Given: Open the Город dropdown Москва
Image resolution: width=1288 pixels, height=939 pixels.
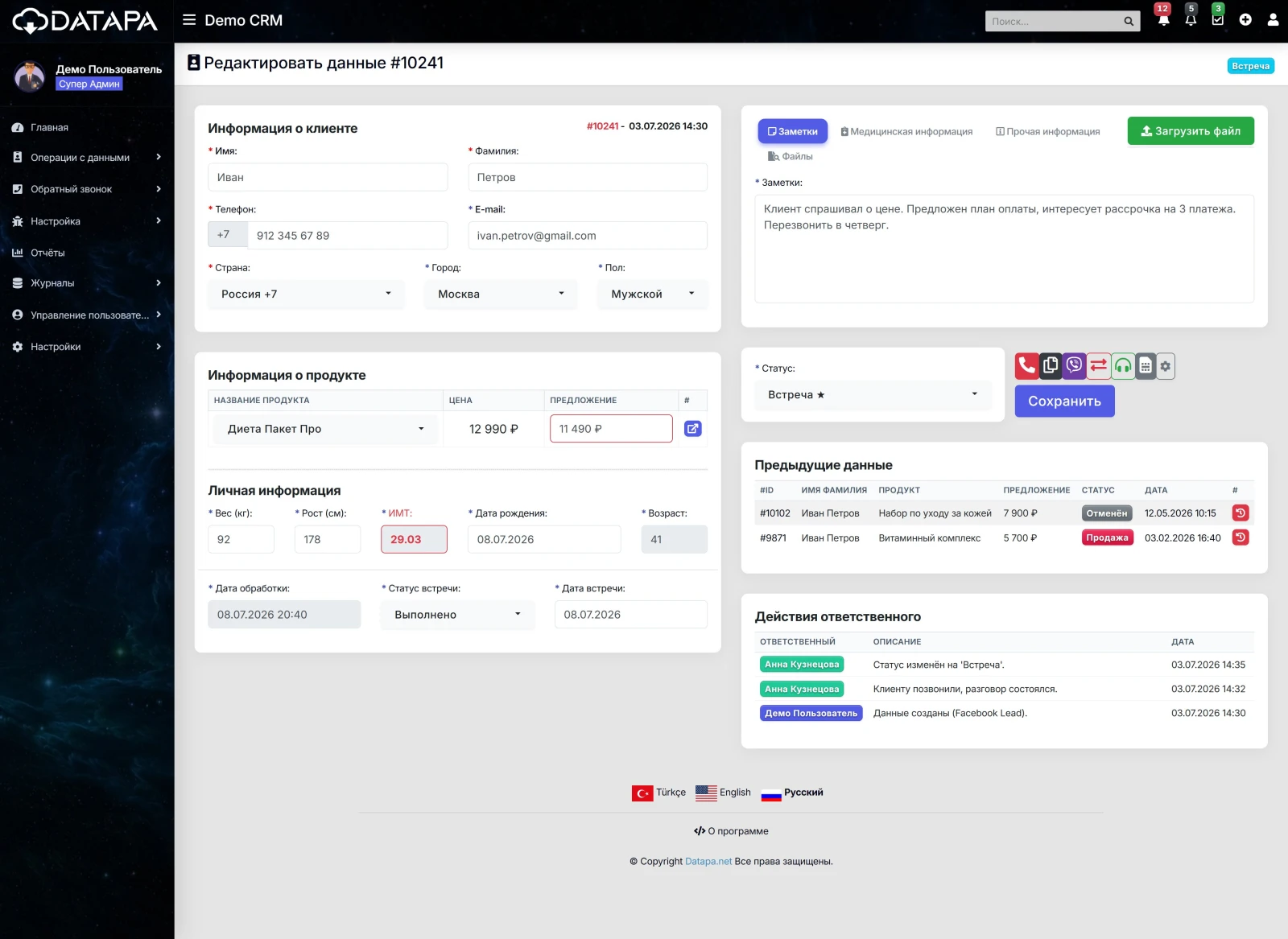Looking at the screenshot, I should 501,294.
